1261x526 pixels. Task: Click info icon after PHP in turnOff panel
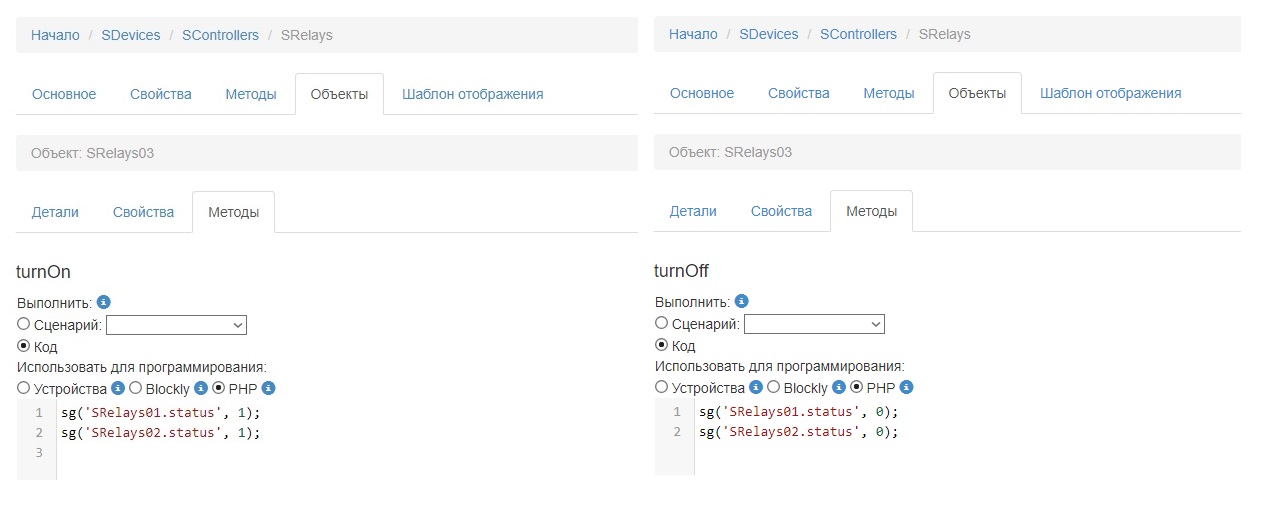906,387
